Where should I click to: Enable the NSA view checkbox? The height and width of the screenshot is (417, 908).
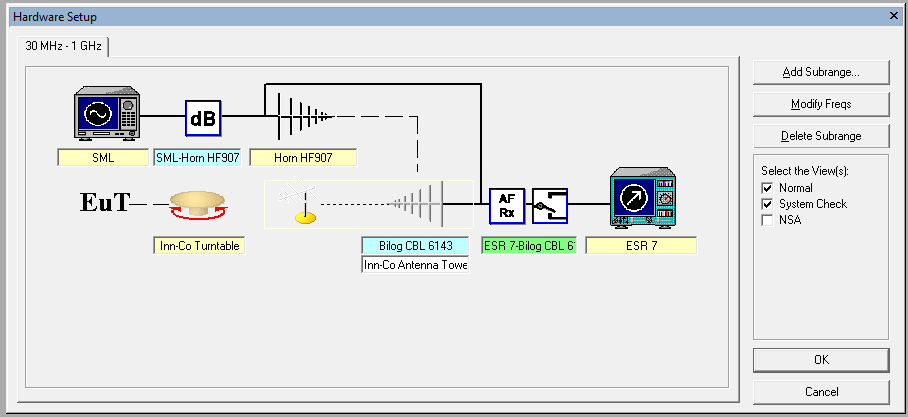click(x=767, y=221)
